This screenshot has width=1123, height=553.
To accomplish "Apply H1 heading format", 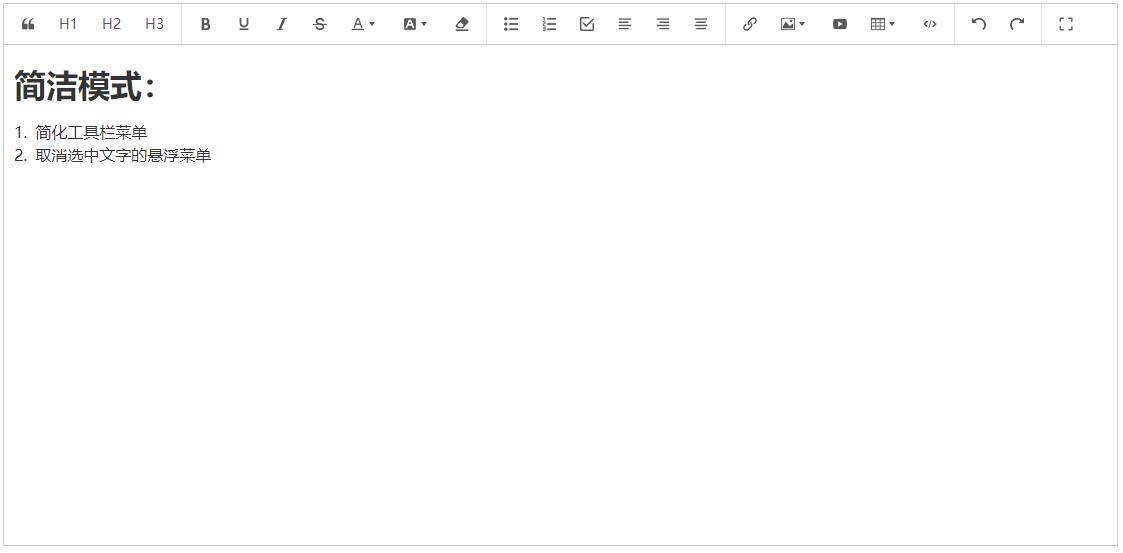I will [x=68, y=24].
